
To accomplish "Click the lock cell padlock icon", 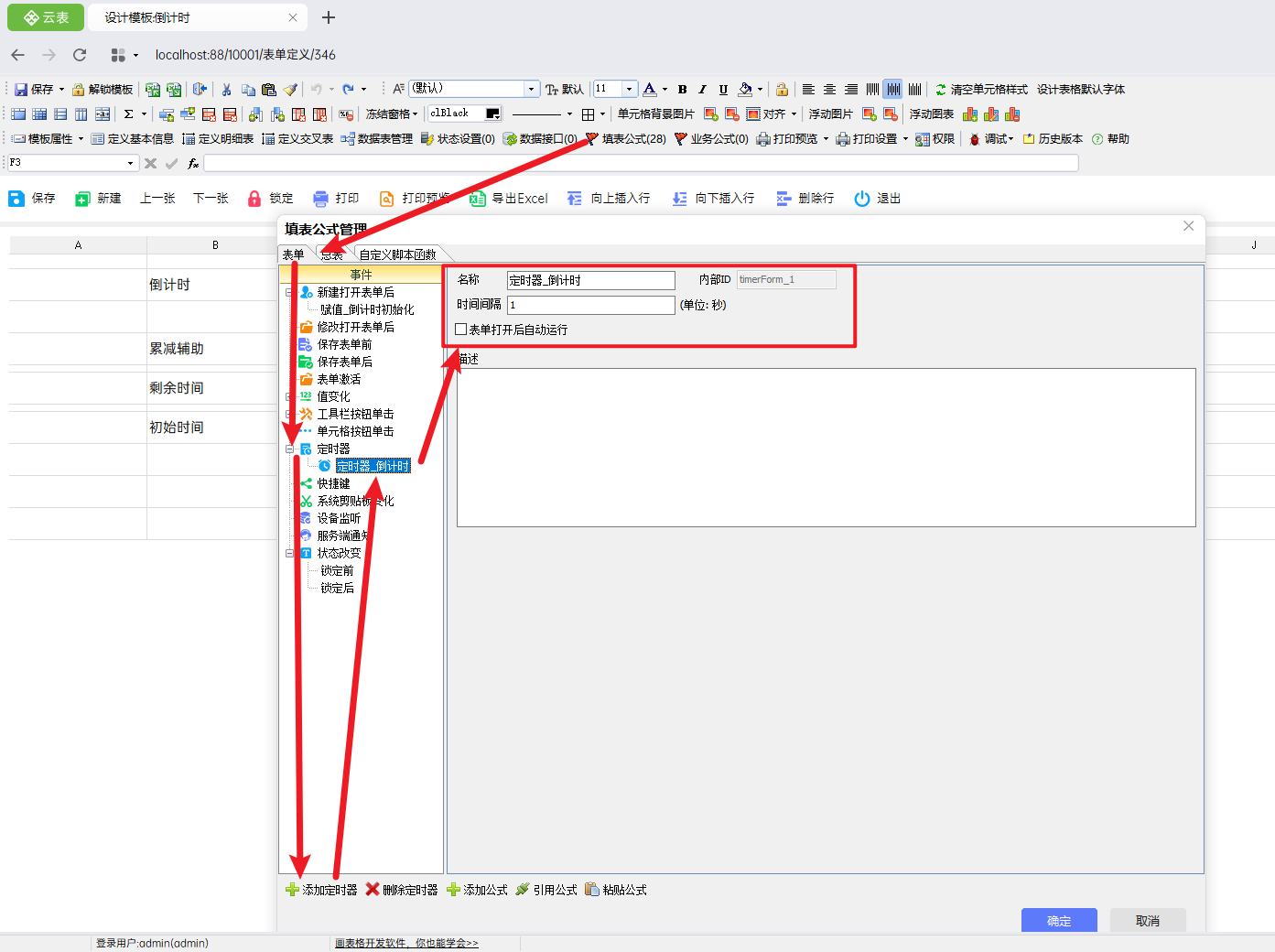I will coord(782,90).
